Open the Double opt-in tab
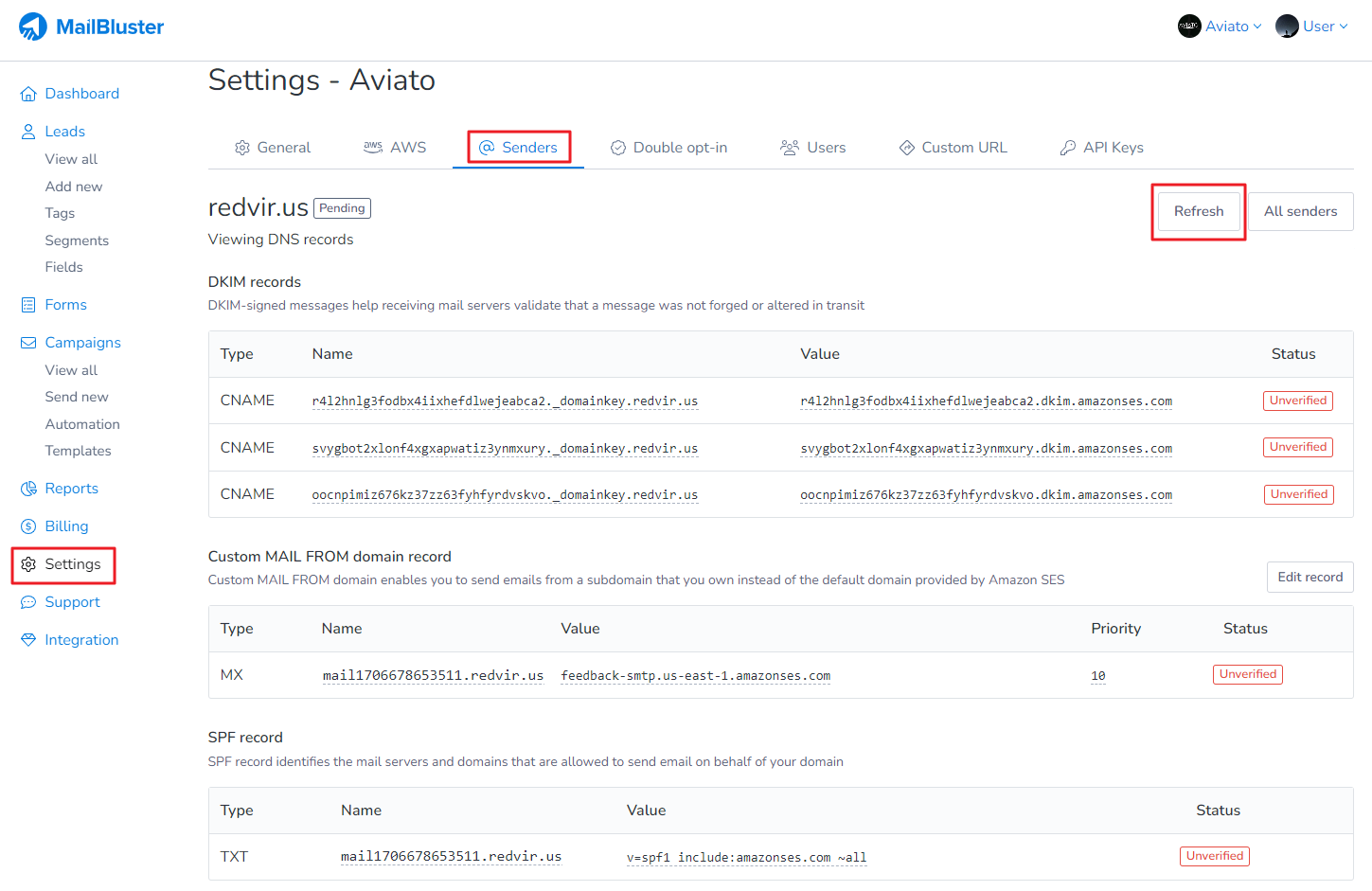The height and width of the screenshot is (891, 1372). pos(668,148)
